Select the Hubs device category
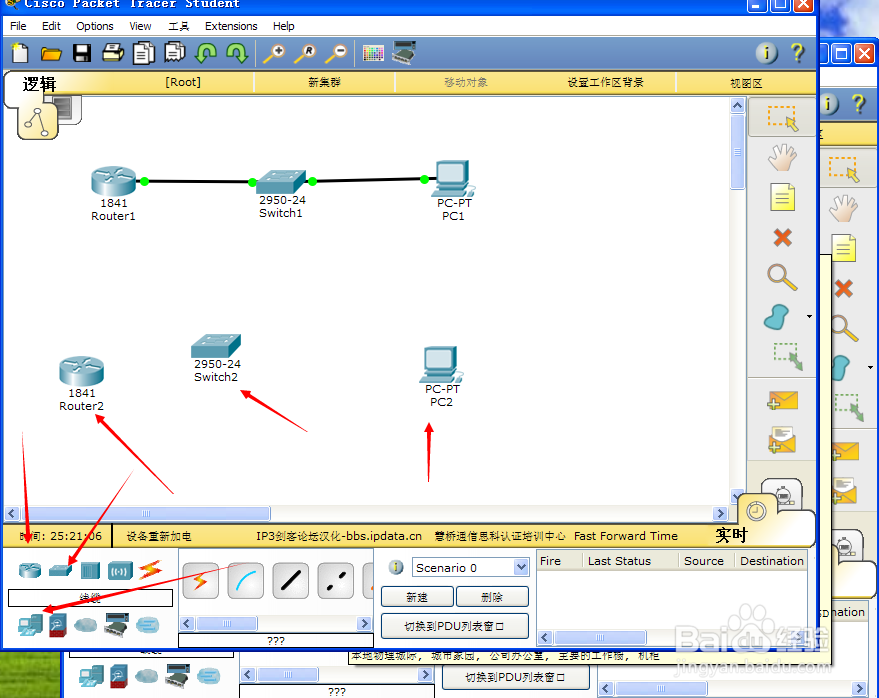The height and width of the screenshot is (698, 879). pyautogui.click(x=90, y=570)
